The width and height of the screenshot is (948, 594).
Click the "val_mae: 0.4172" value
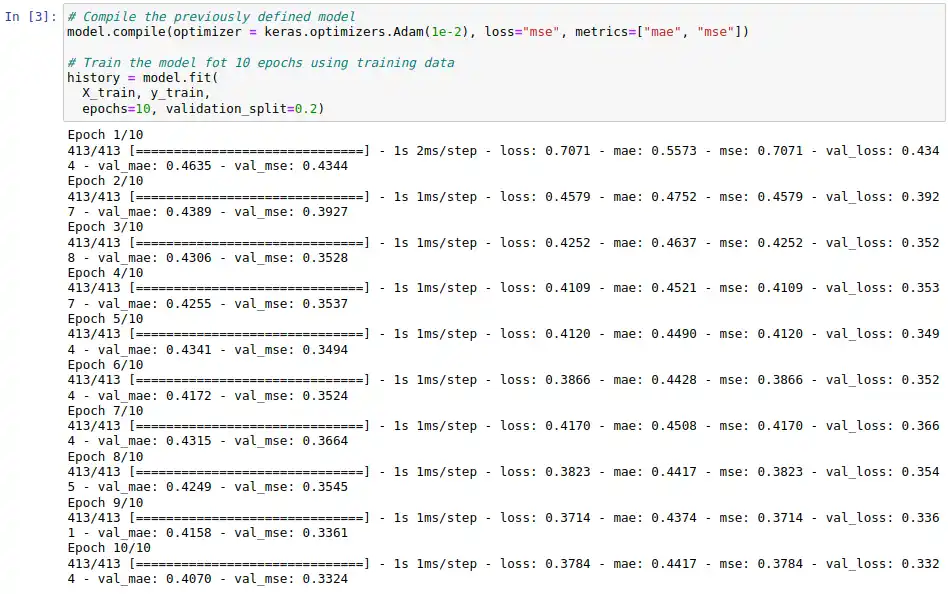(x=155, y=395)
